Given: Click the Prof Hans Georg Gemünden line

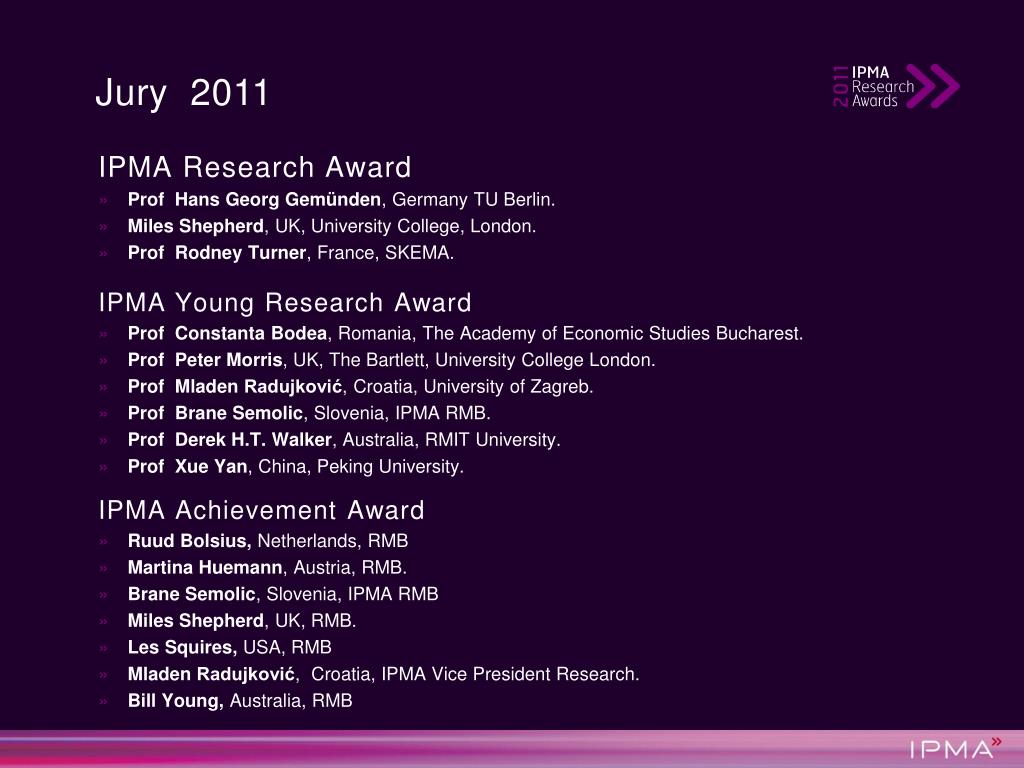Looking at the screenshot, I should (x=342, y=200).
